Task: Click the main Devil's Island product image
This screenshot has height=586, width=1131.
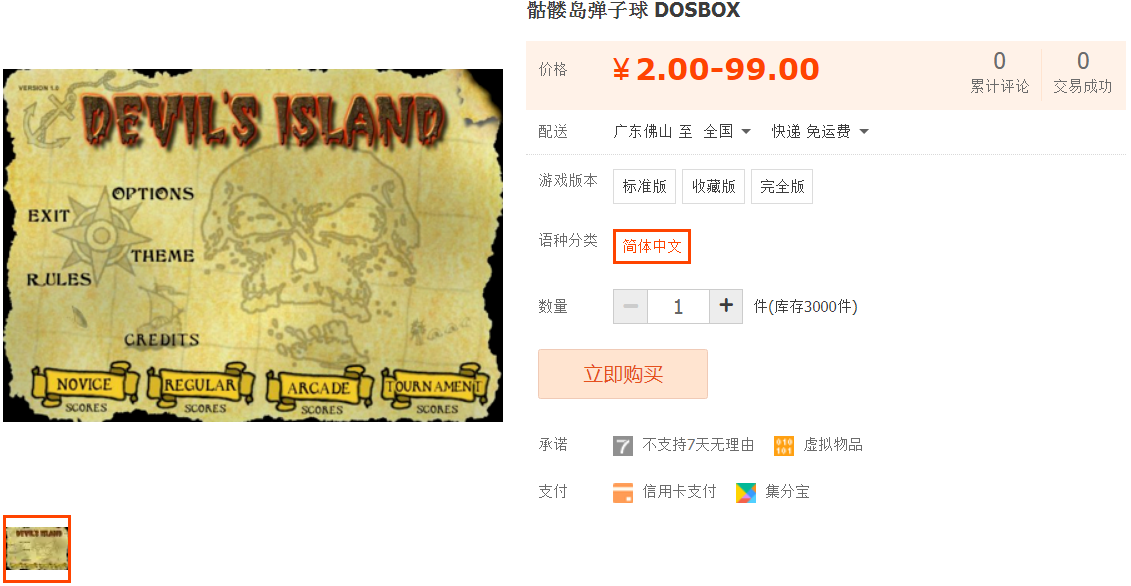Action: coord(253,245)
